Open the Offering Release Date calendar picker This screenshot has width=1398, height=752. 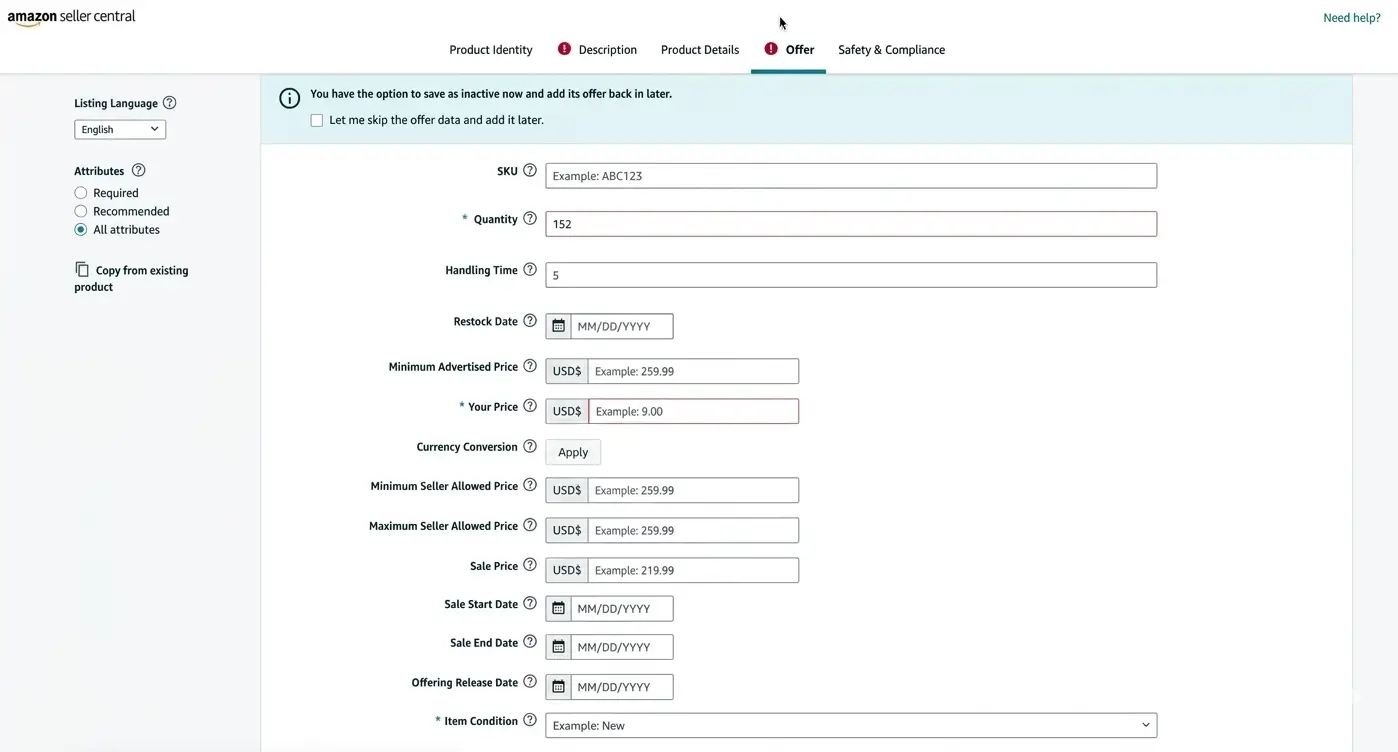[558, 686]
